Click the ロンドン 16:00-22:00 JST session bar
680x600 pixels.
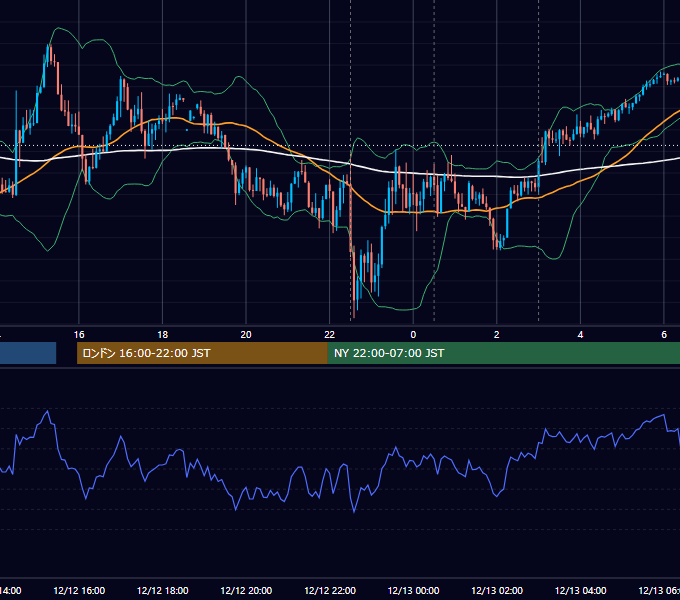click(202, 353)
